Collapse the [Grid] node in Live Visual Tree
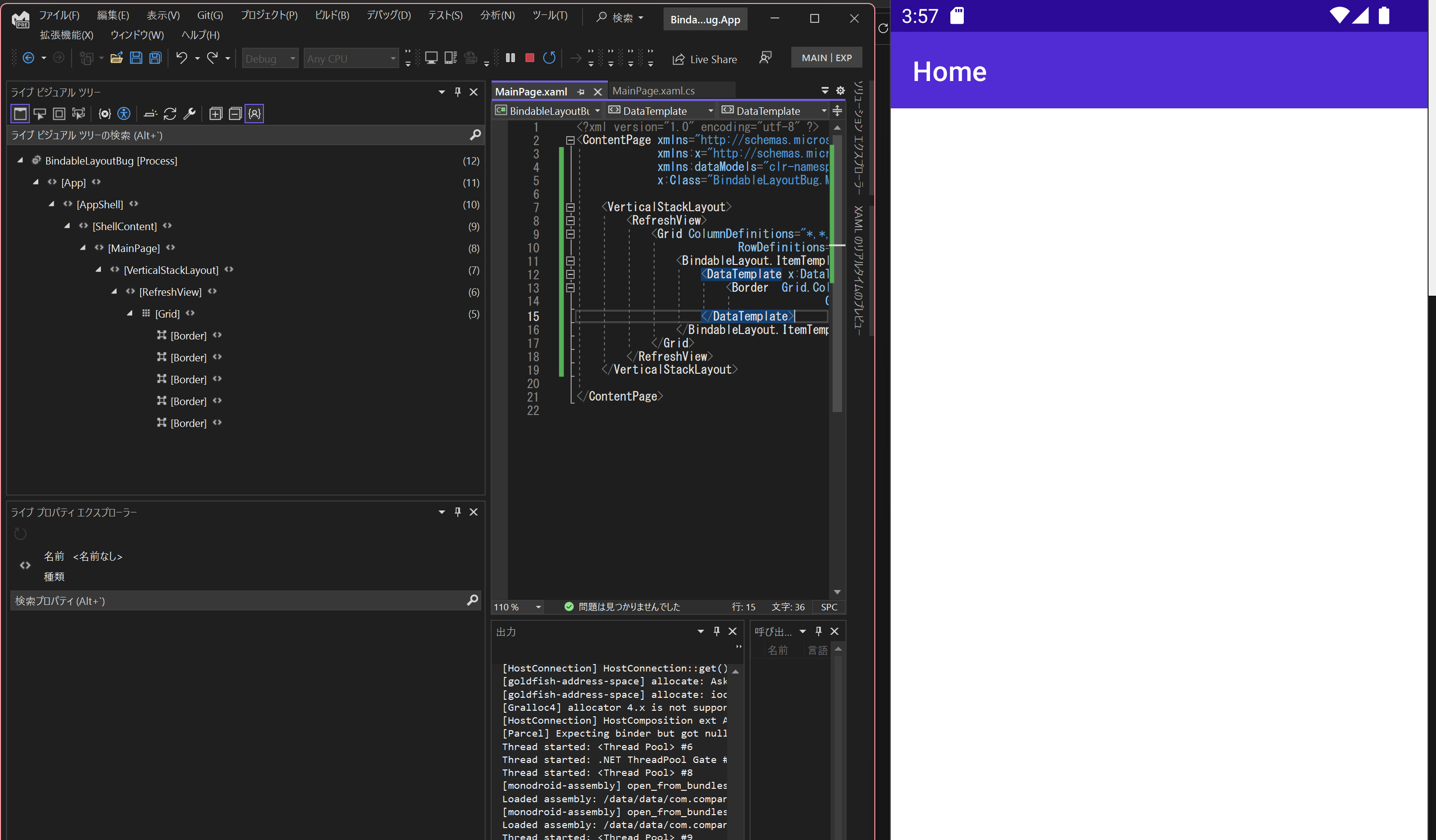This screenshot has width=1436, height=840. [131, 314]
